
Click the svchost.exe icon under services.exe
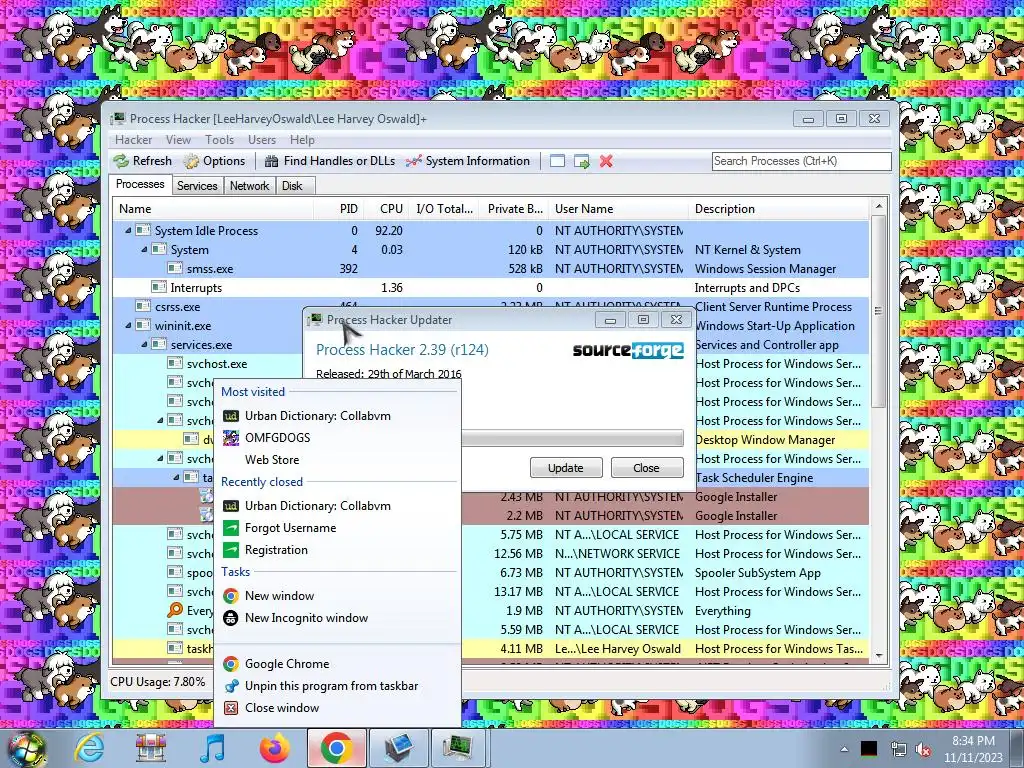[174, 363]
